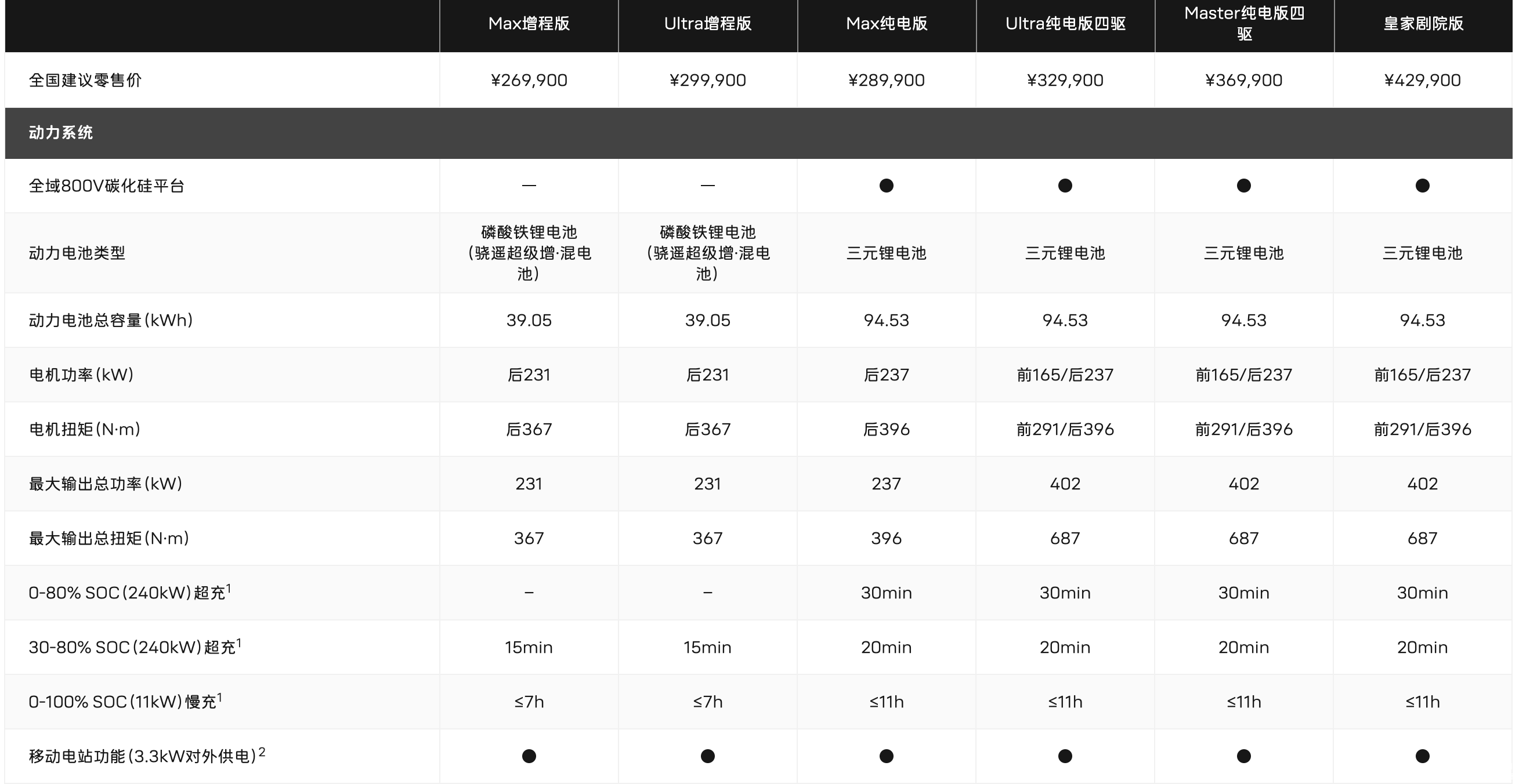This screenshot has height=784, width=1519.
Task: Click the 全国建议零售价 row label
Action: pyautogui.click(x=85, y=80)
